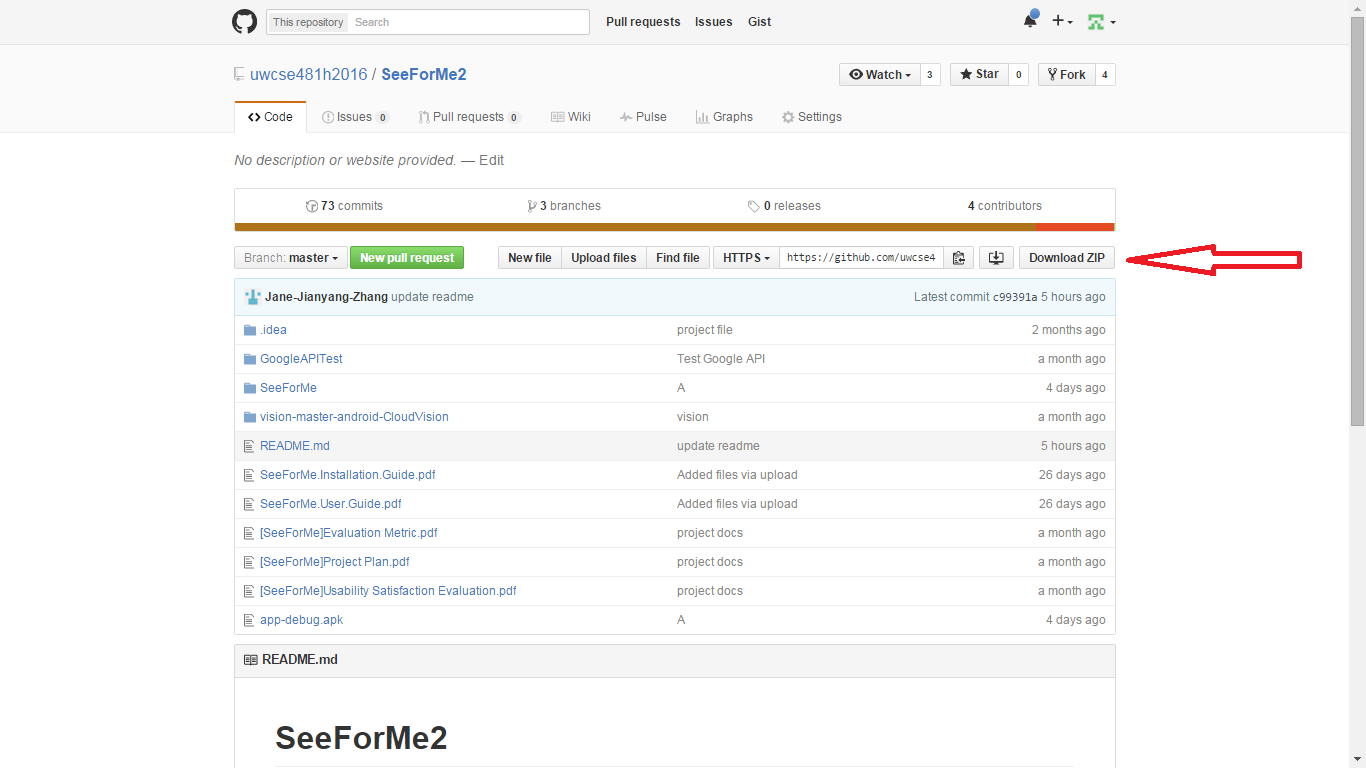Click the GoogleAPITest folder icon
The height and width of the screenshot is (768, 1366).
pyautogui.click(x=250, y=359)
